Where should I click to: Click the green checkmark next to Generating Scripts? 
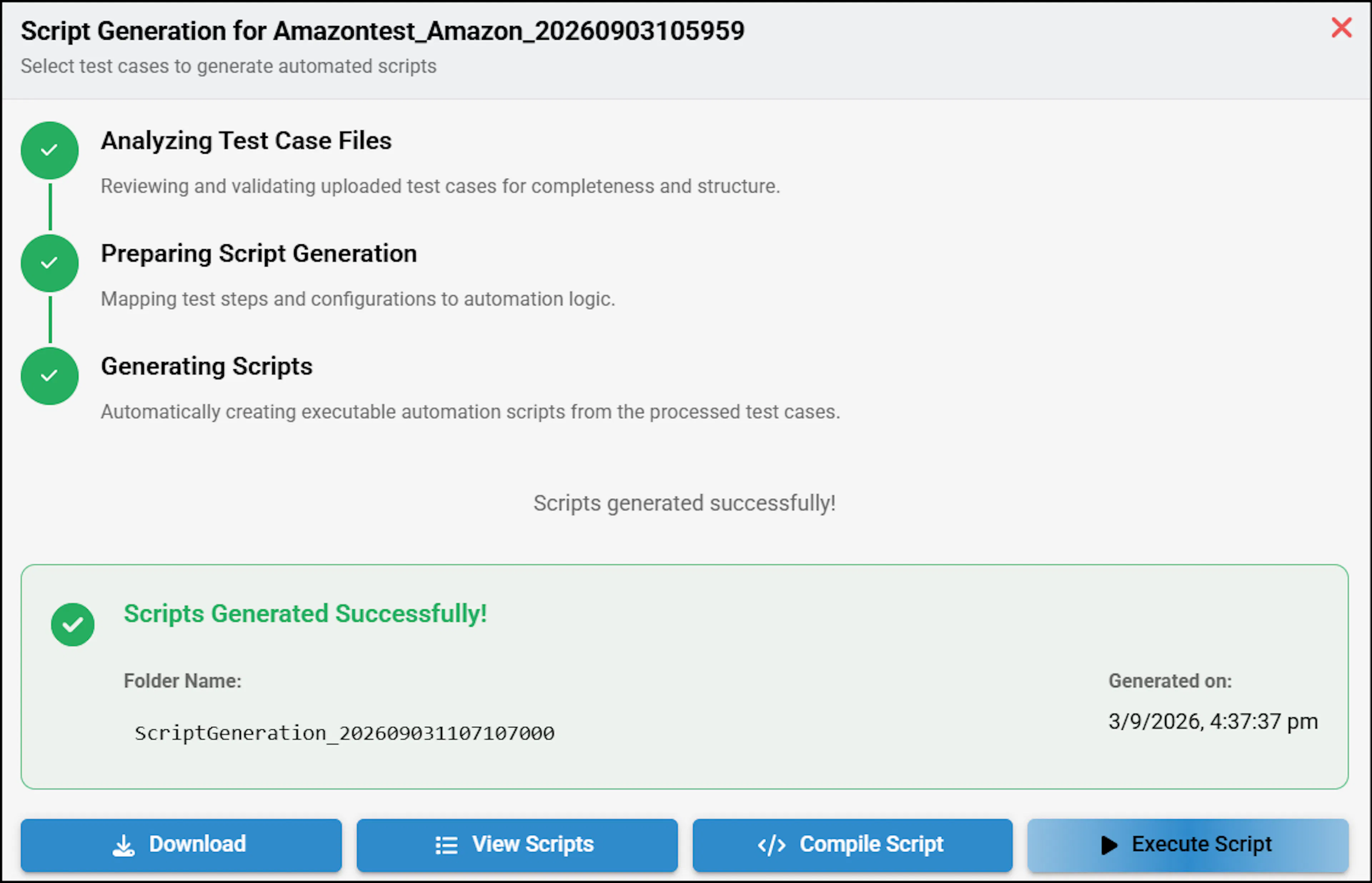click(x=50, y=376)
